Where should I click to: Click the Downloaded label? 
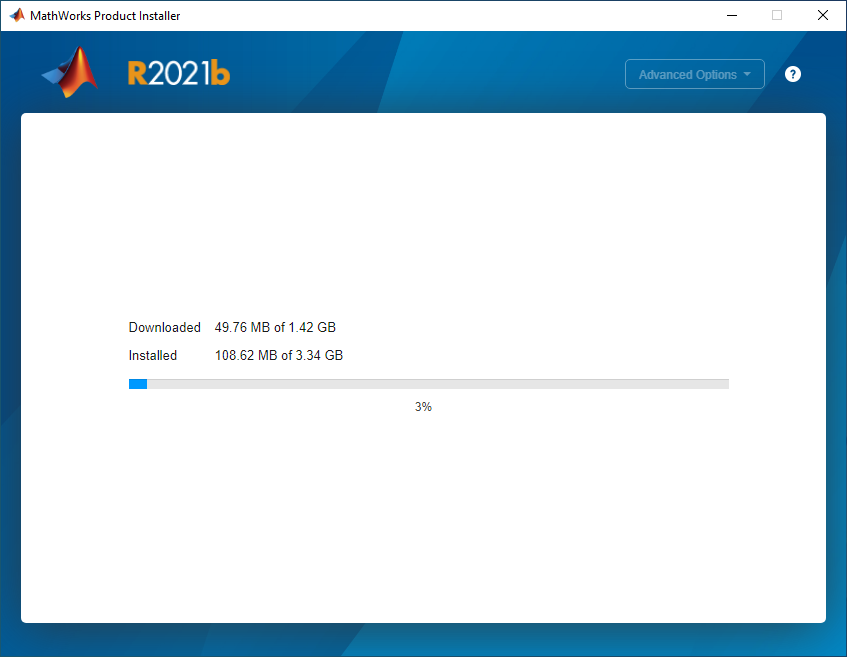pos(165,327)
